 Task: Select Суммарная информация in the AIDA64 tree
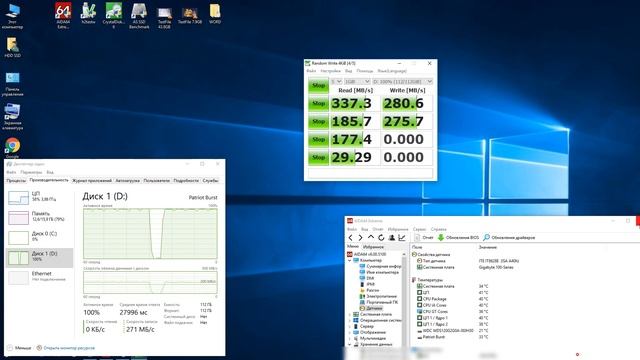[380, 266]
